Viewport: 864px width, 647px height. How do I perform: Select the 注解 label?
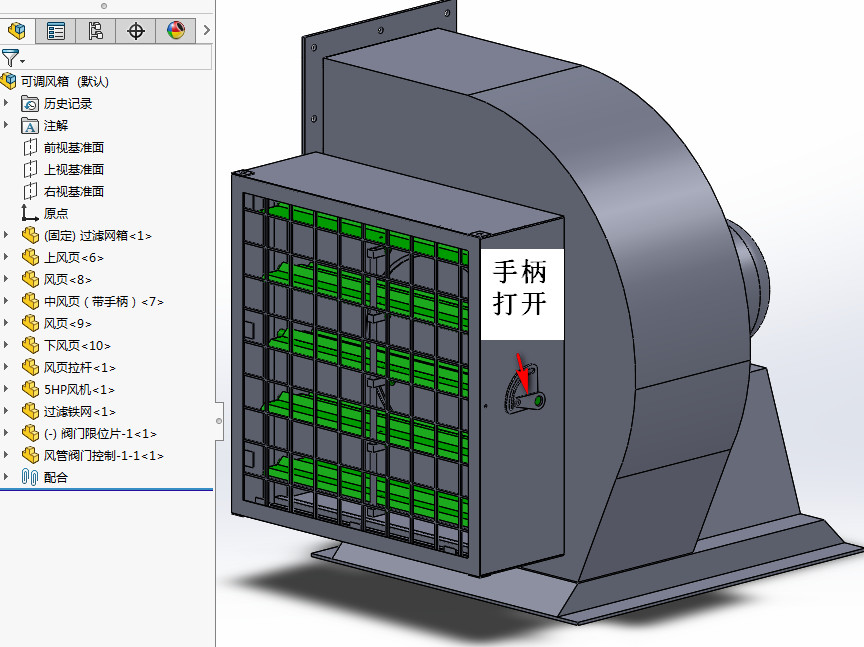point(56,126)
